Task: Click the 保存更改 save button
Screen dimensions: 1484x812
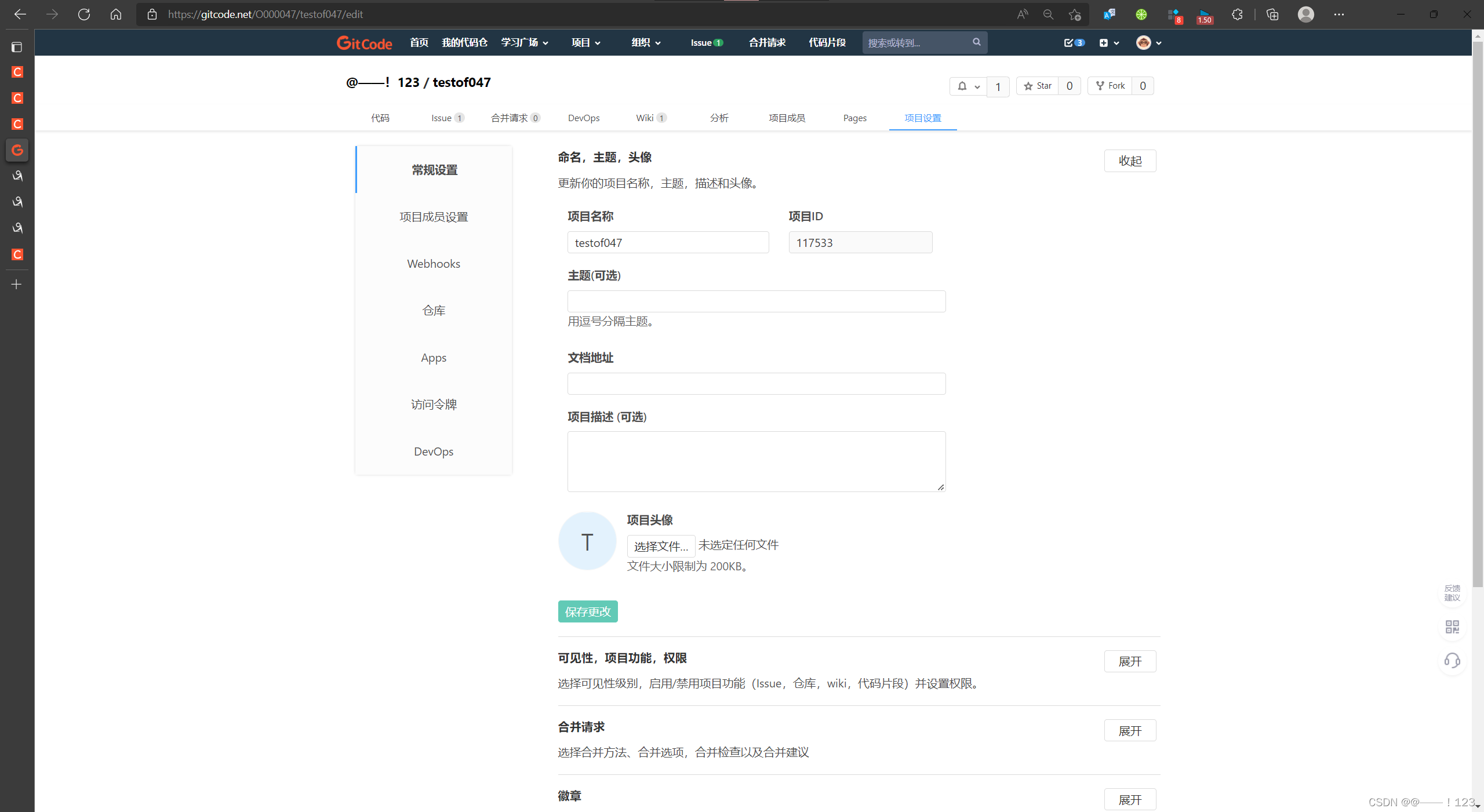Action: [587, 611]
